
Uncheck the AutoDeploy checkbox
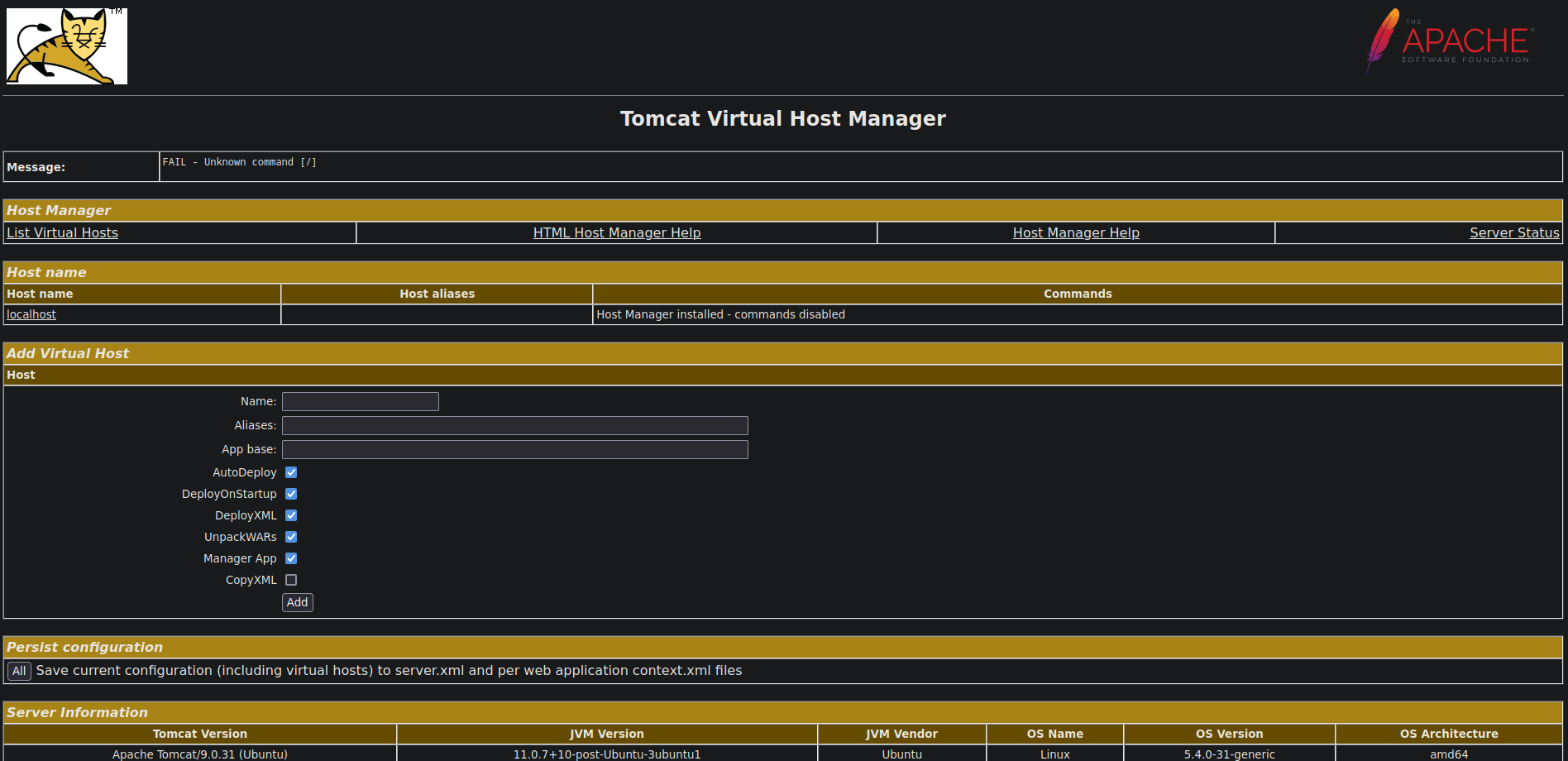pos(291,472)
